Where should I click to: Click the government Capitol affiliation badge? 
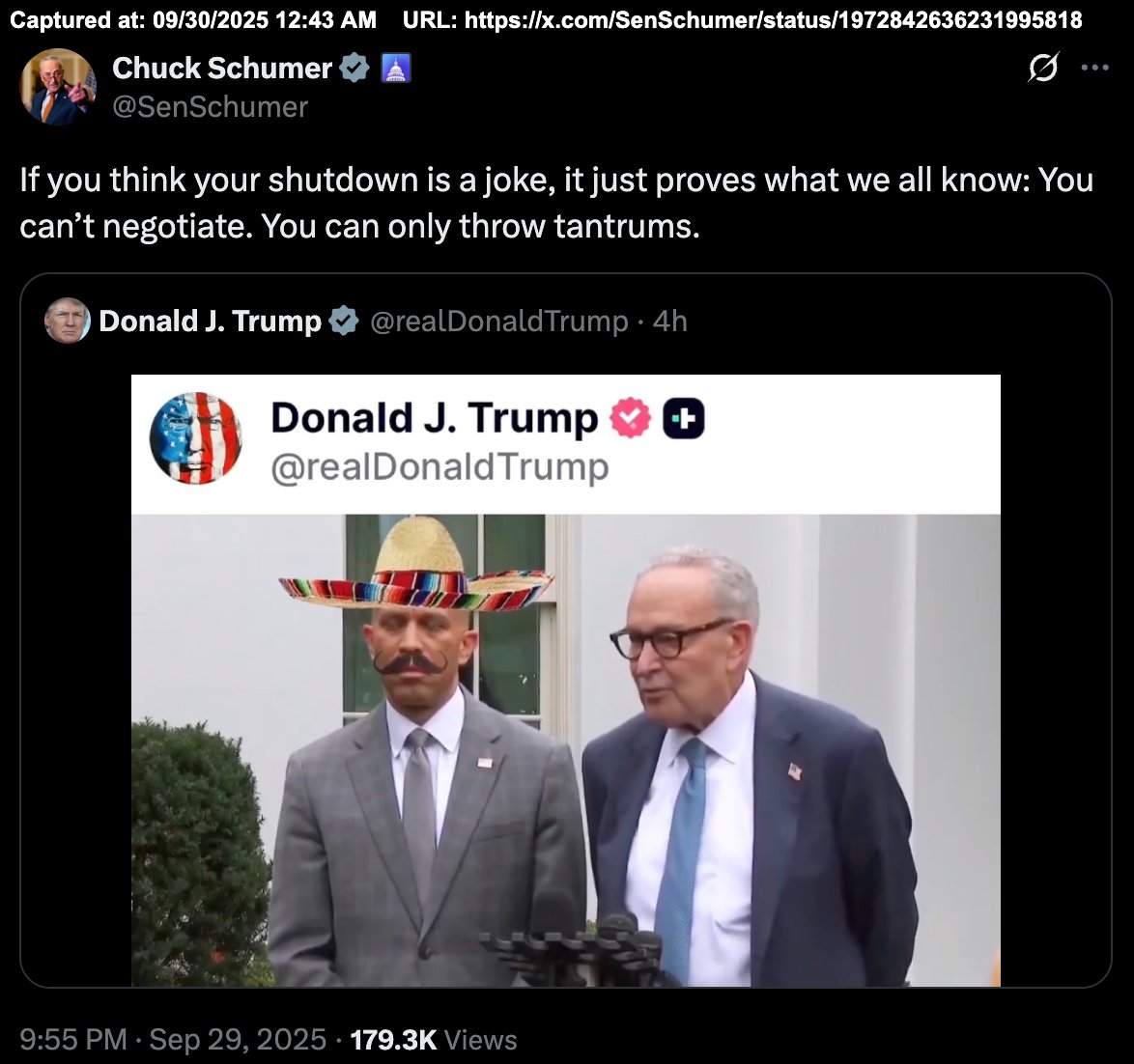396,68
